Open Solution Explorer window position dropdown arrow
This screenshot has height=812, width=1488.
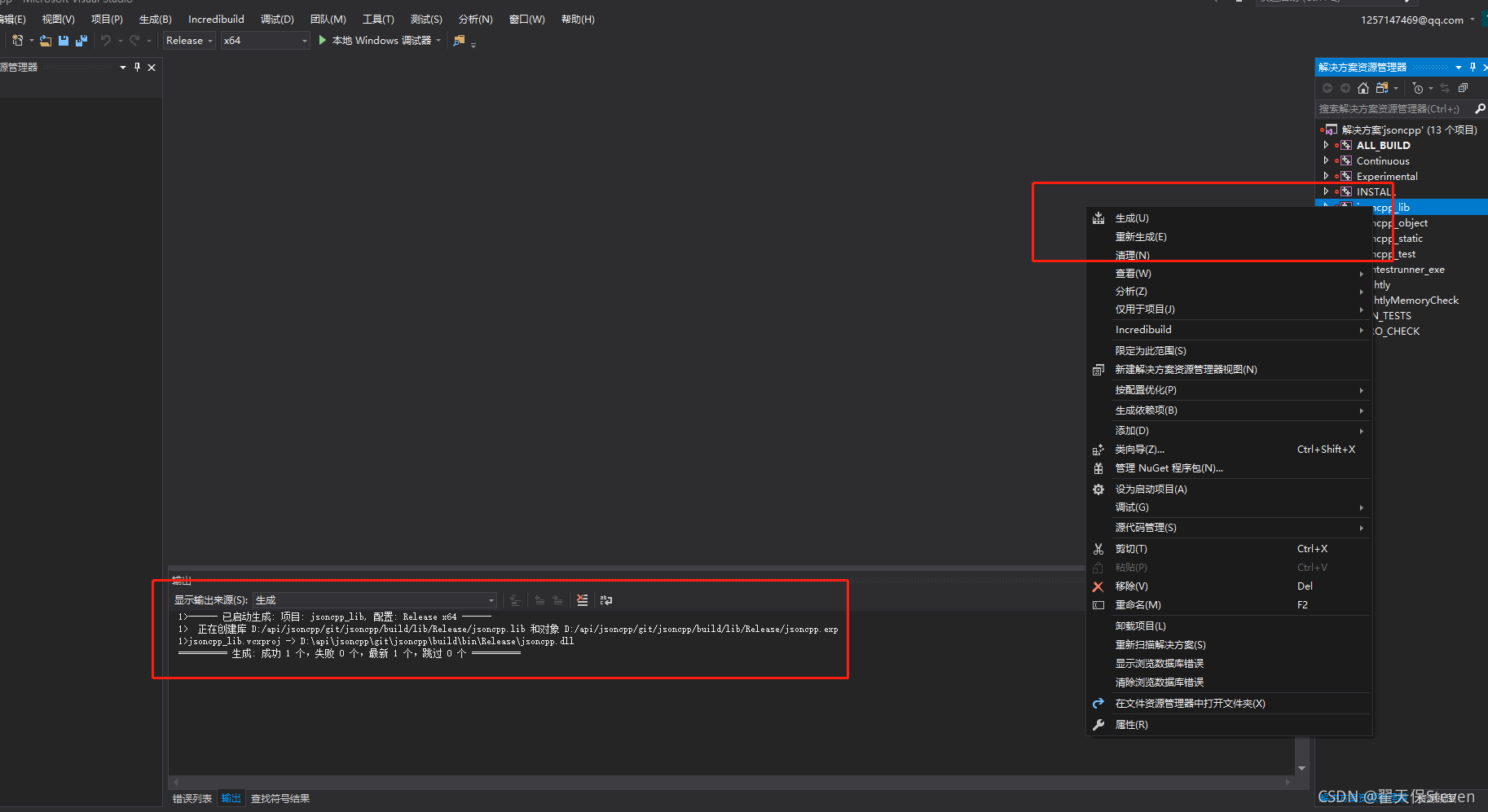point(1459,68)
